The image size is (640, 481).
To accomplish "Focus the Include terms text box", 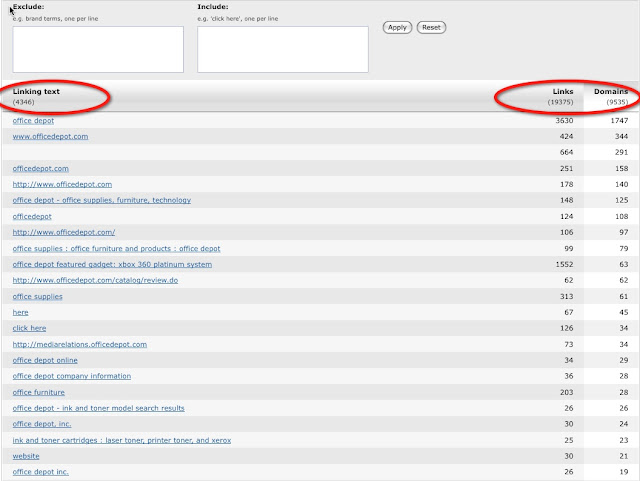I will tap(283, 49).
